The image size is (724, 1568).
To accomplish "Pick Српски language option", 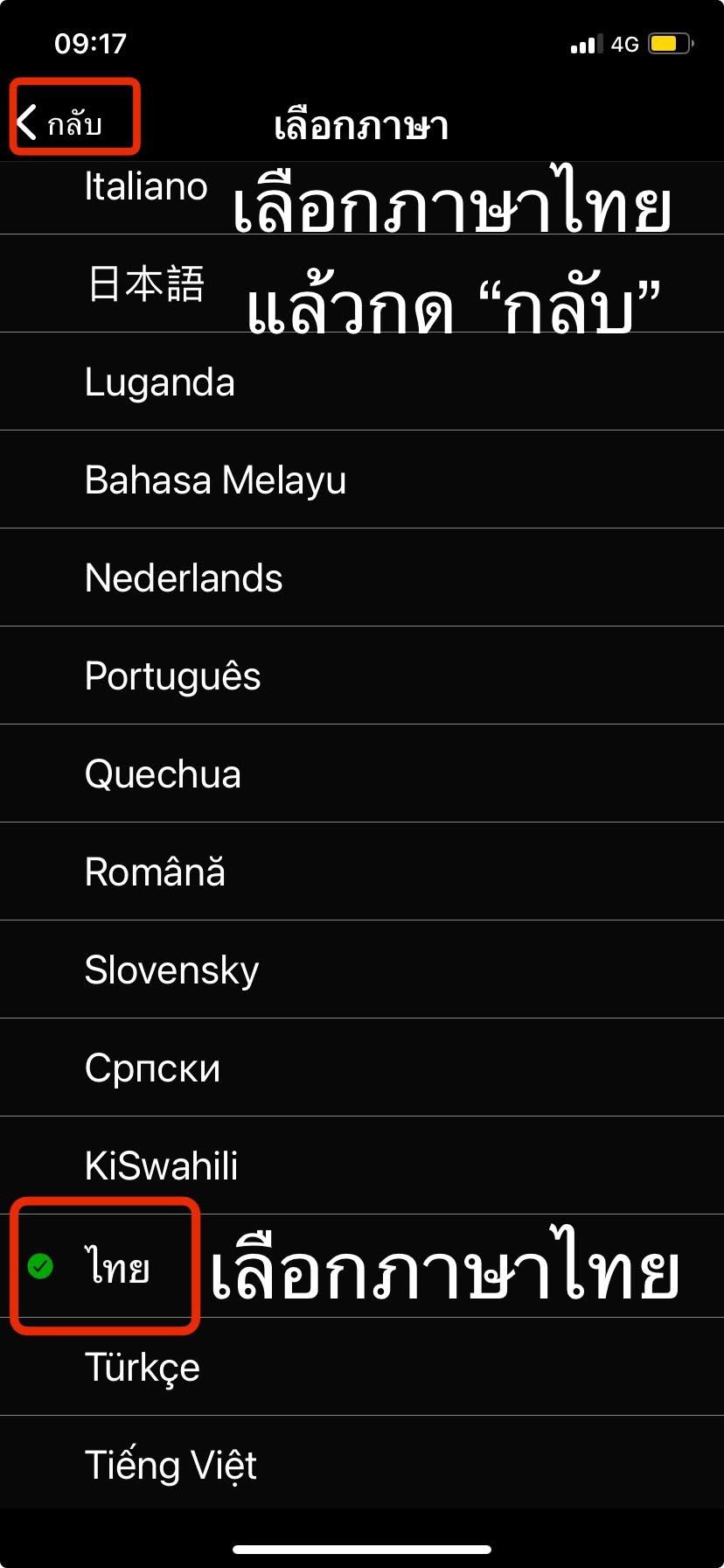I will pos(362,1067).
